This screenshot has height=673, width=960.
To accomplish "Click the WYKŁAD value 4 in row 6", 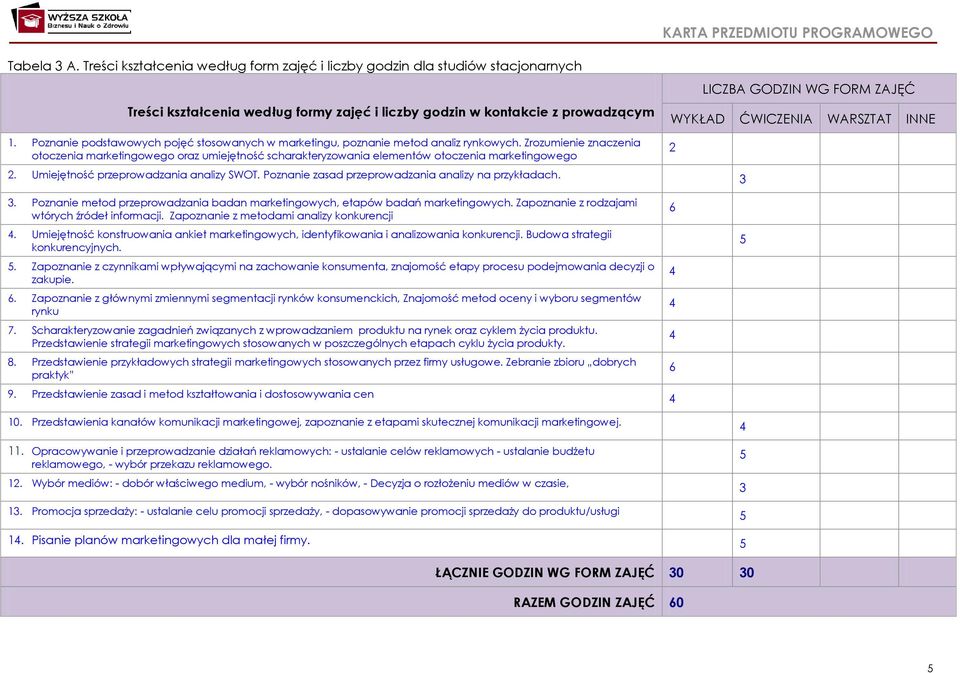I will tap(672, 303).
